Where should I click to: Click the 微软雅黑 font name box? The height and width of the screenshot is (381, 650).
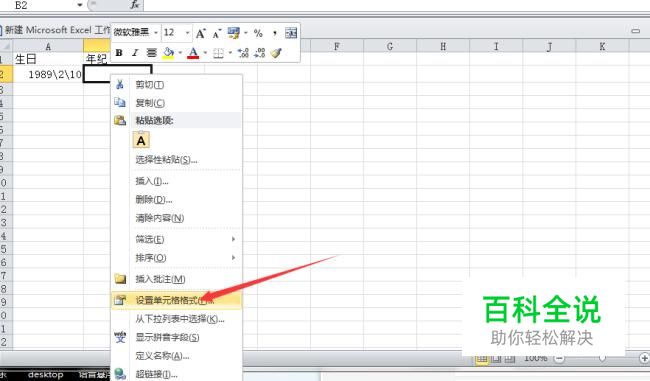(132, 32)
